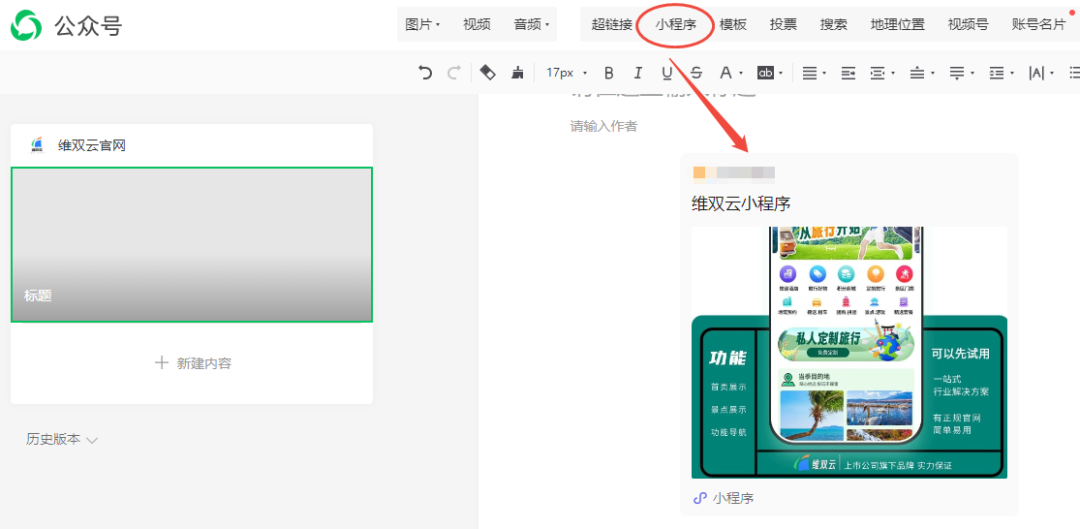Screen dimensions: 1080x529
Task: Click the 公众号 title text
Action: coord(88,26)
